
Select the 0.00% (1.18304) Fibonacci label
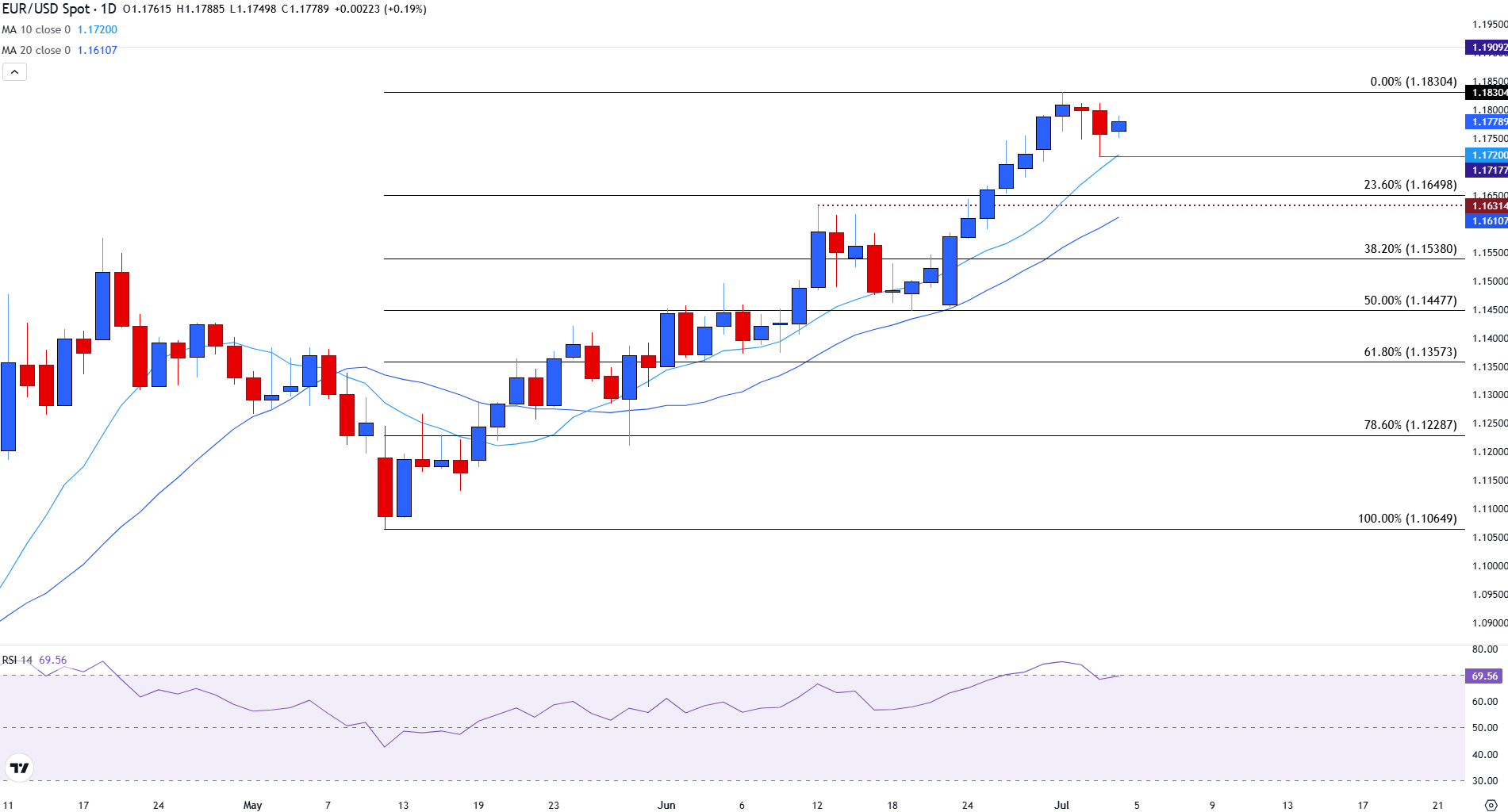pyautogui.click(x=1413, y=82)
